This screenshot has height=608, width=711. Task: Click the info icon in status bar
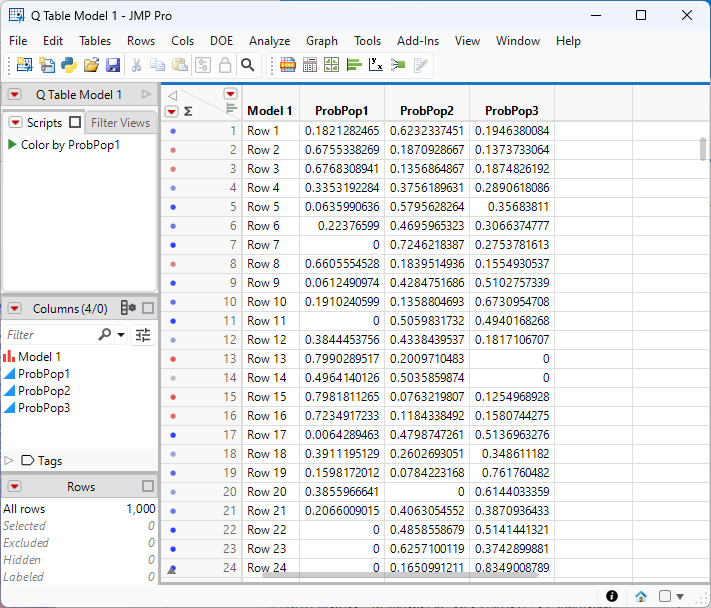coord(612,597)
